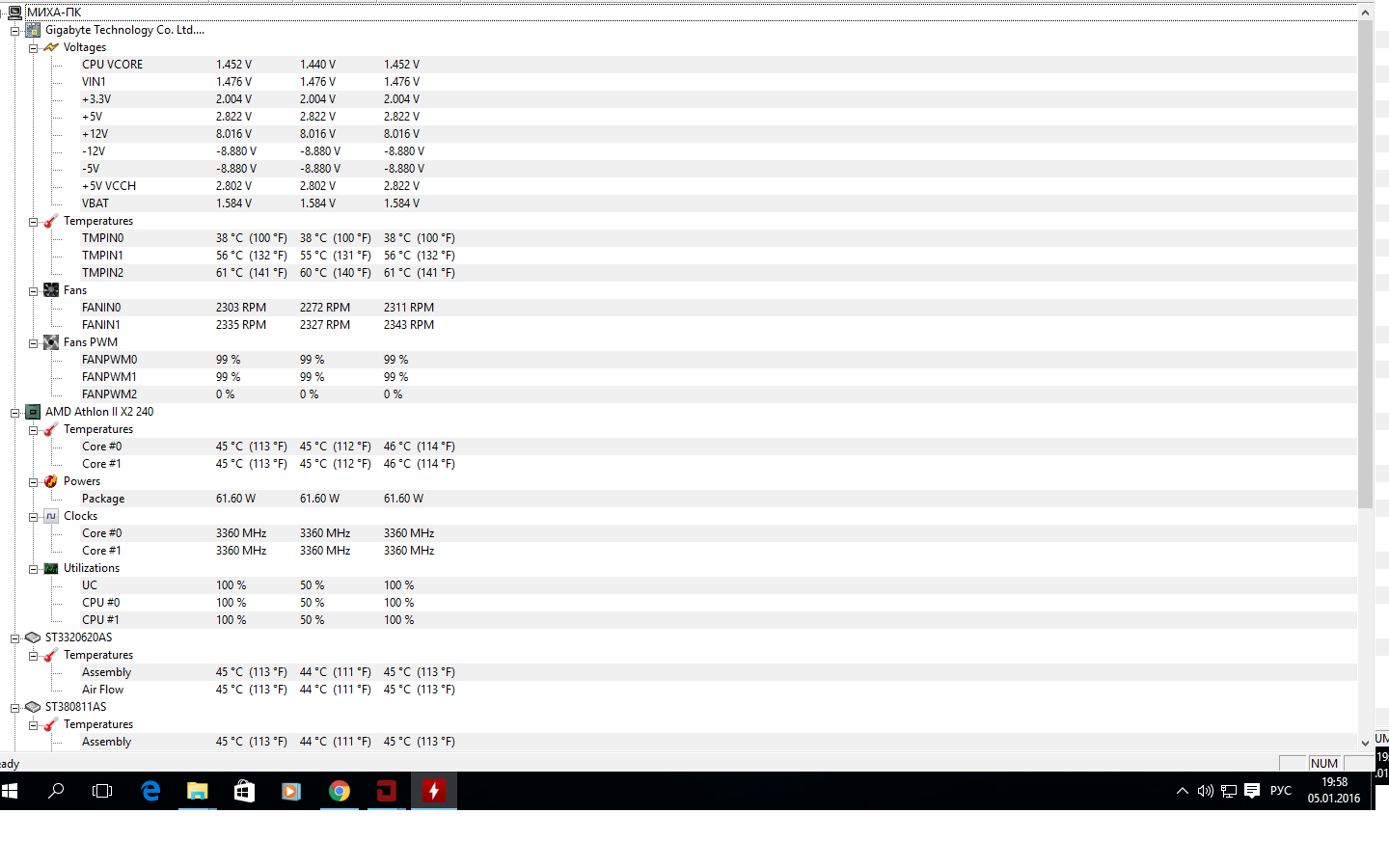Open File Explorer from the taskbar
The width and height of the screenshot is (1389, 868).
click(198, 791)
